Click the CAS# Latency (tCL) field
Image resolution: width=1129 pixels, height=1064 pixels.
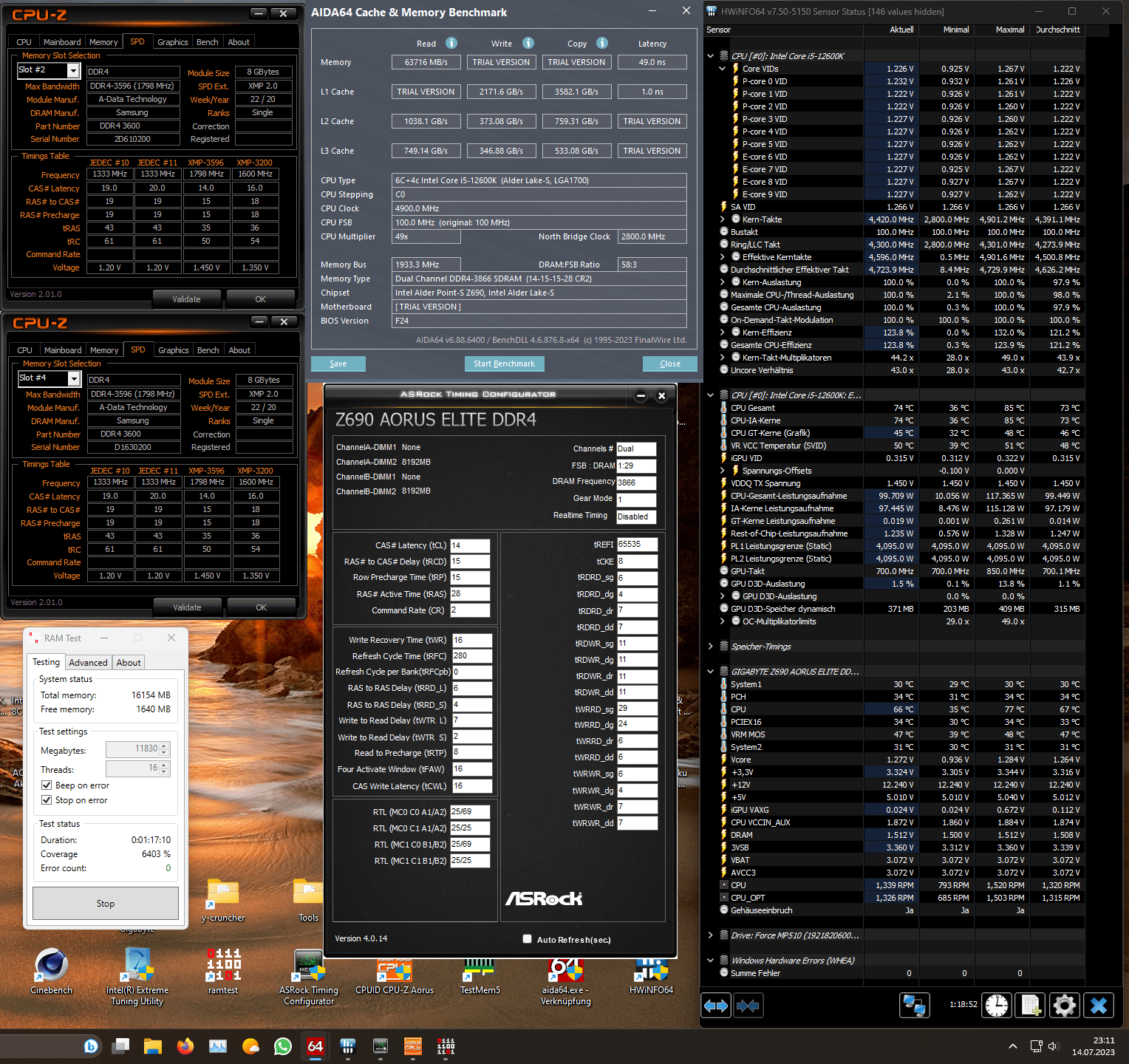coord(470,546)
